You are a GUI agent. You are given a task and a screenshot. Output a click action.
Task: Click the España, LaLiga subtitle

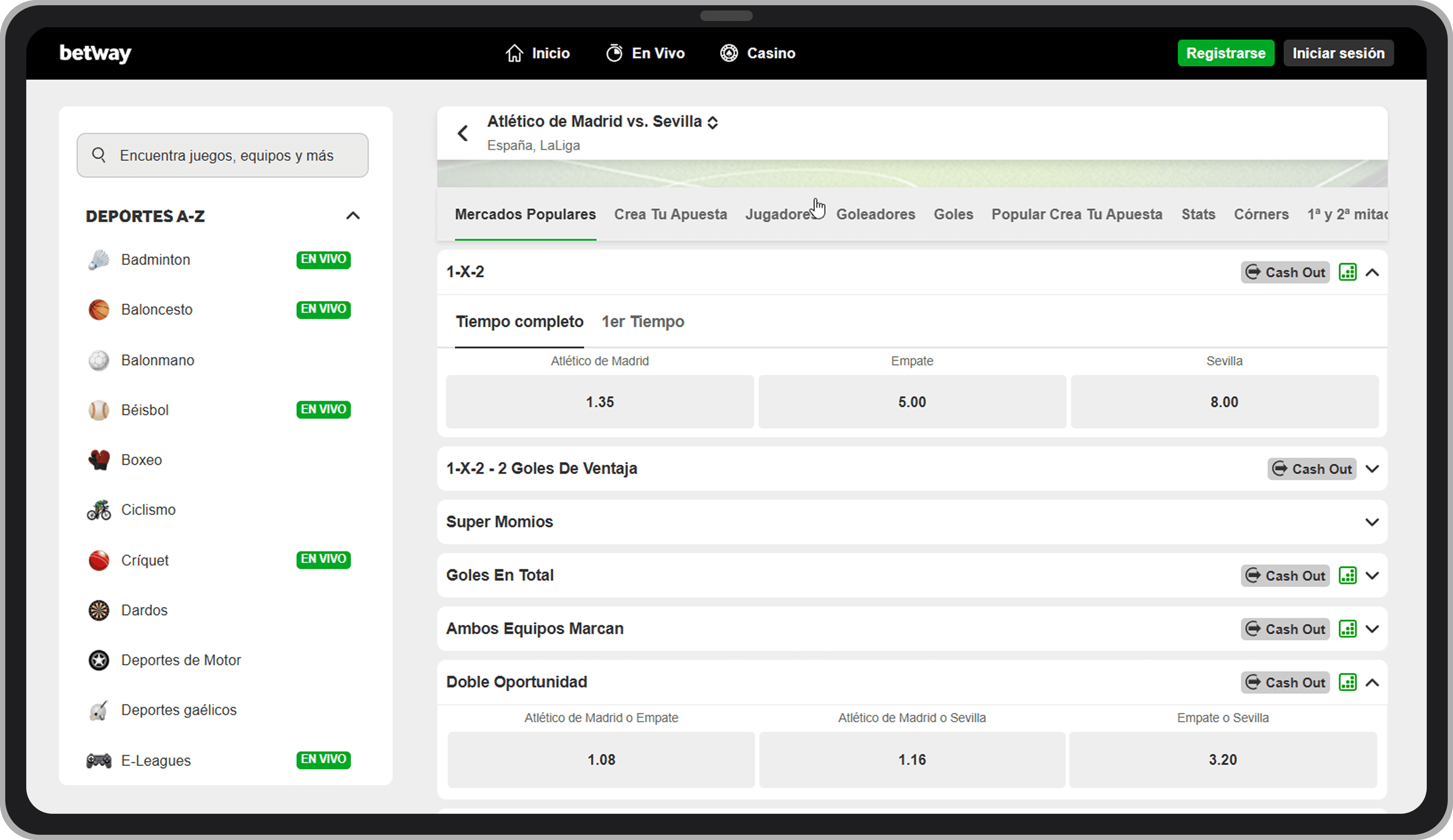(x=533, y=145)
